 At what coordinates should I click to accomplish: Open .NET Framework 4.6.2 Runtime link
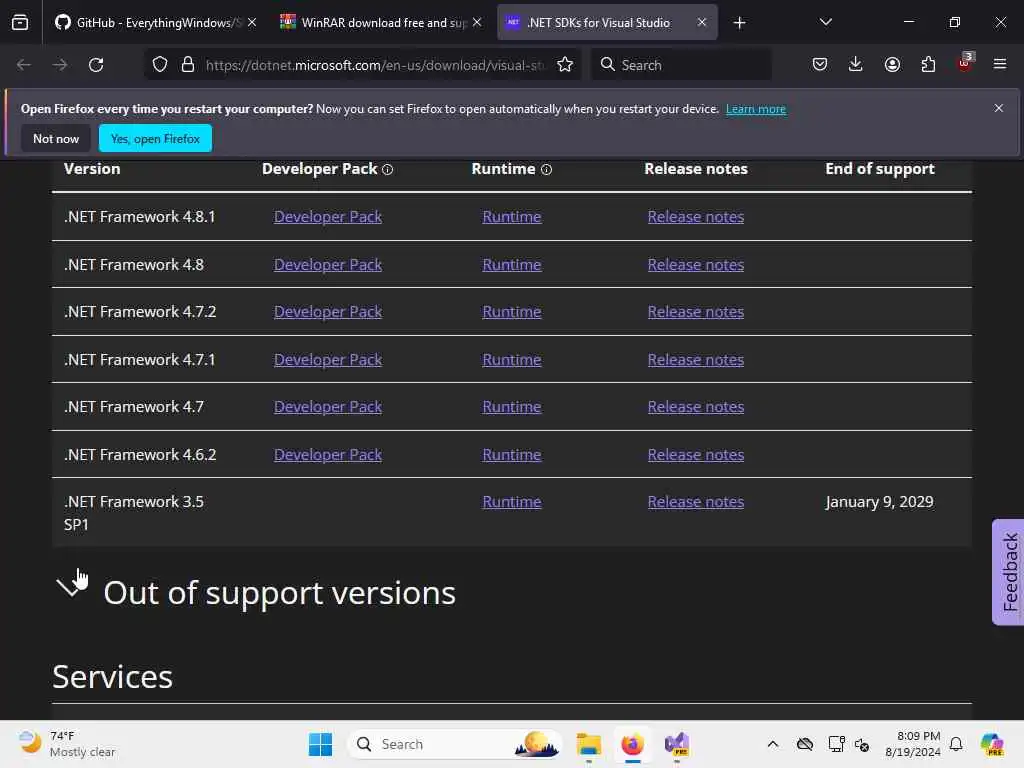pos(512,455)
